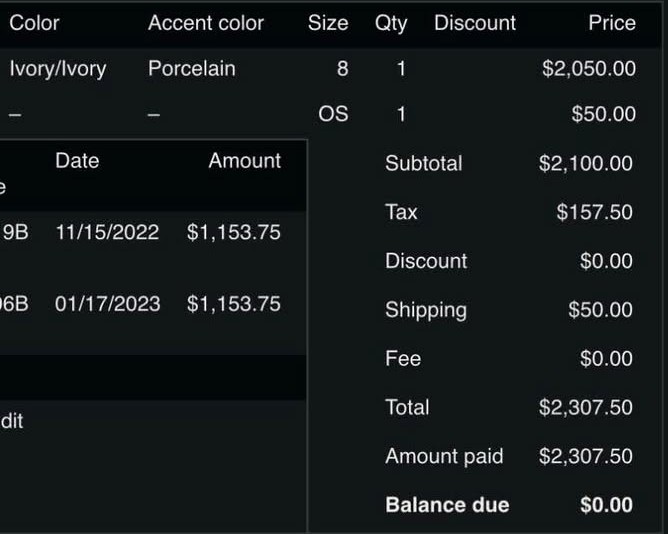
Task: Click the Balance due $0.00 value
Action: pyautogui.click(x=606, y=505)
